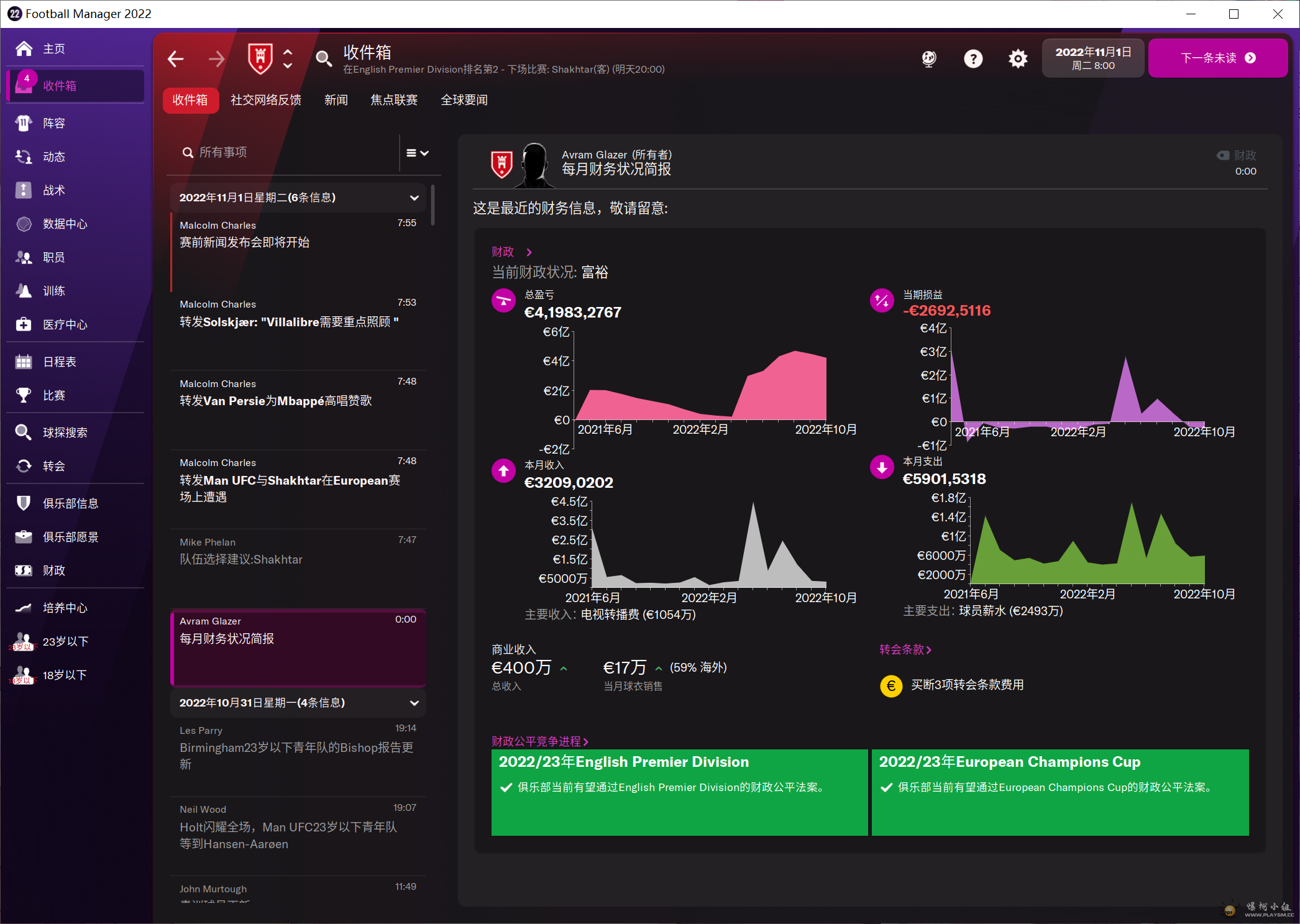The image size is (1300, 924).
Task: Open 战术 tactics in the sidebar
Action: click(x=54, y=190)
